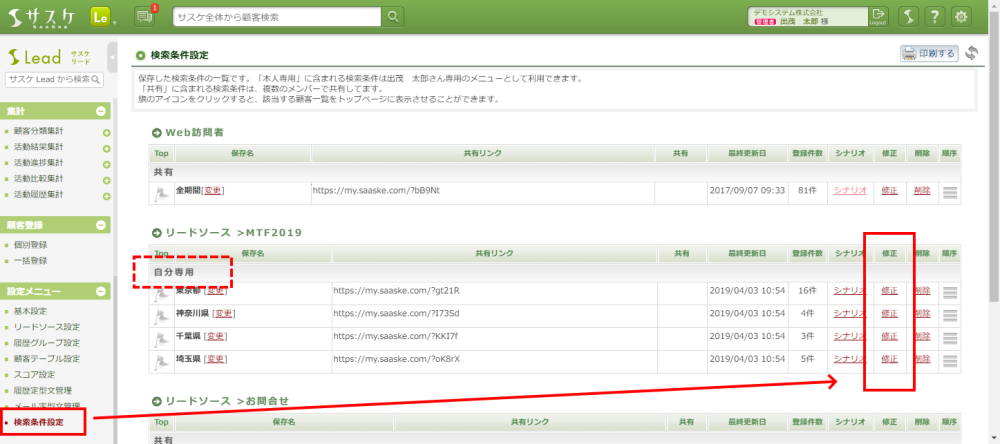Viewport: 1000px width, 444px height.
Task: Open the settings gear icon in the header
Action: coord(961,17)
